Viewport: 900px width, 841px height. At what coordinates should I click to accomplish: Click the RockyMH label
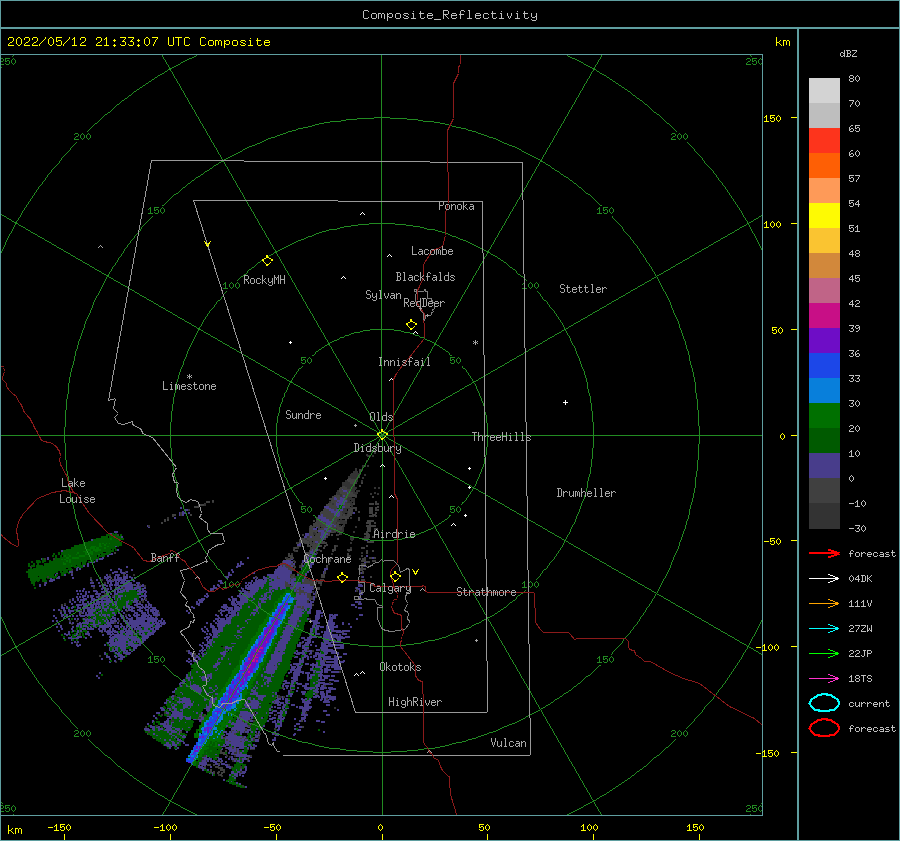coord(264,280)
